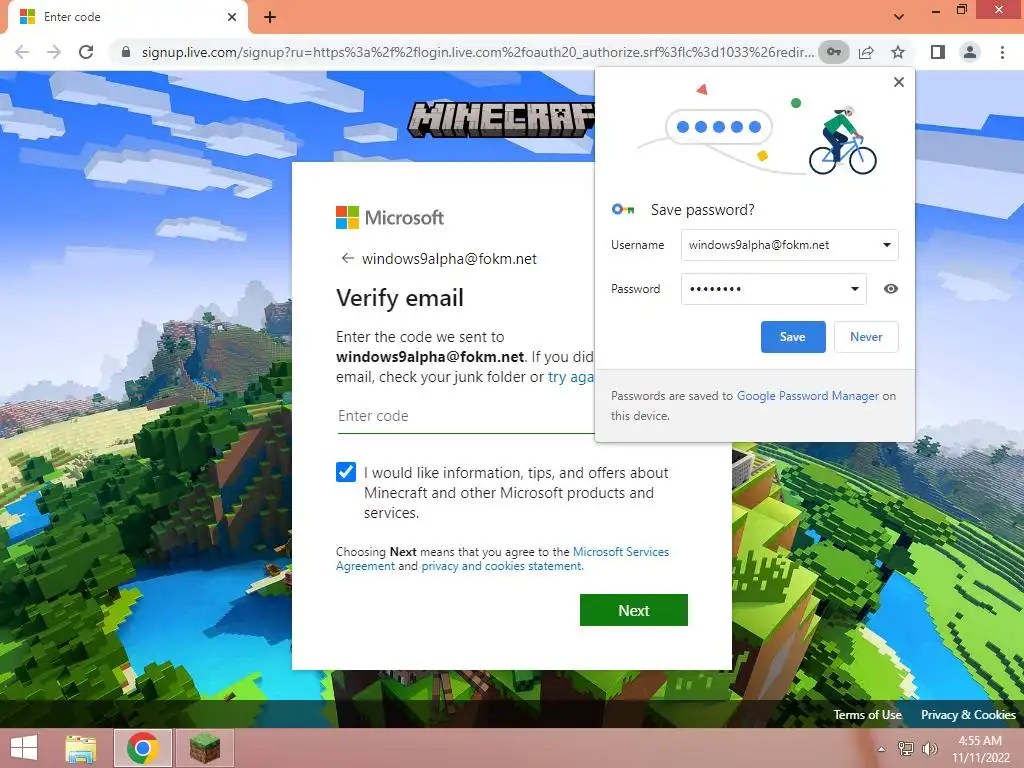Click the browser forward arrow
The height and width of the screenshot is (768, 1024).
[54, 52]
